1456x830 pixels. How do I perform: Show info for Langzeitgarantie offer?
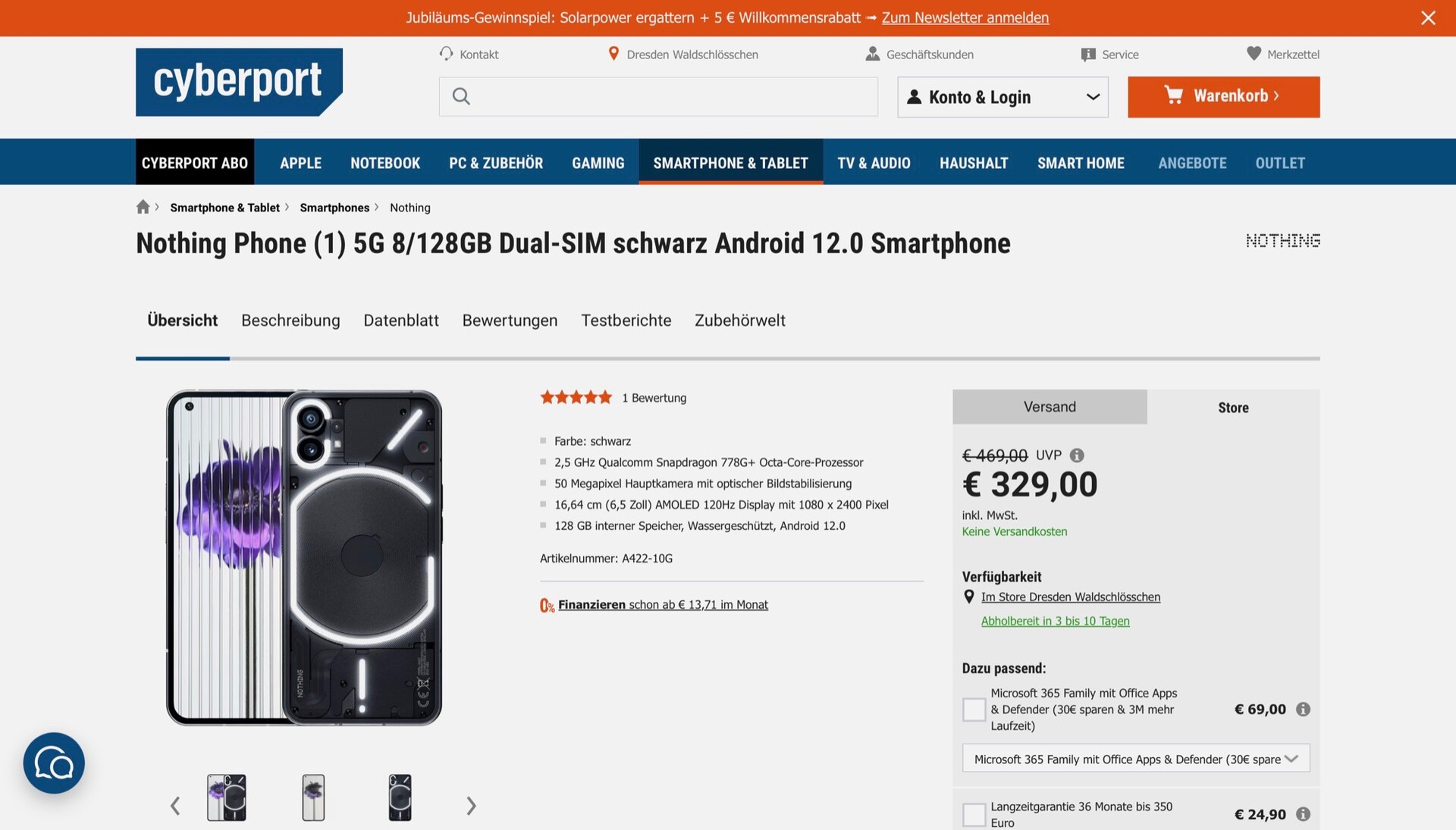tap(1303, 814)
